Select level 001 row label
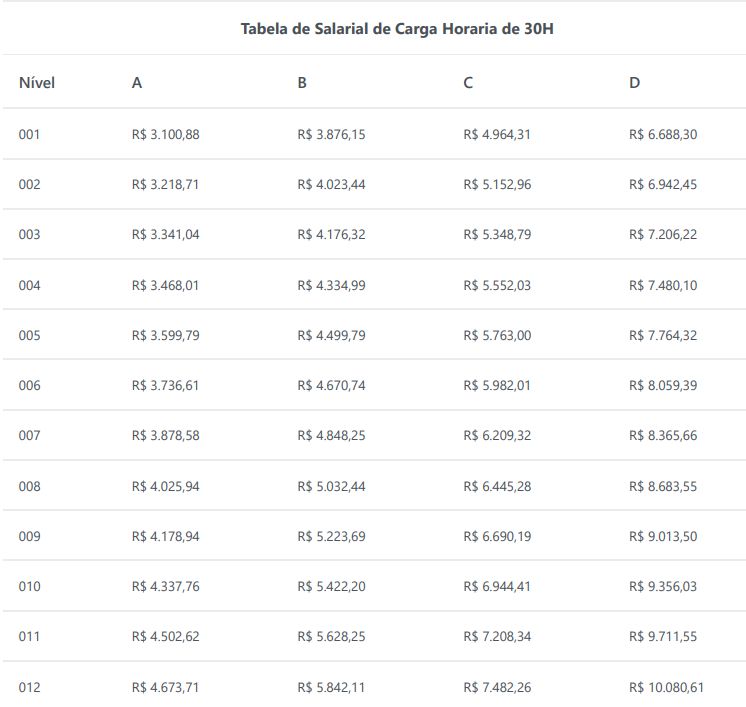Image resolution: width=746 pixels, height=707 pixels. pyautogui.click(x=29, y=134)
